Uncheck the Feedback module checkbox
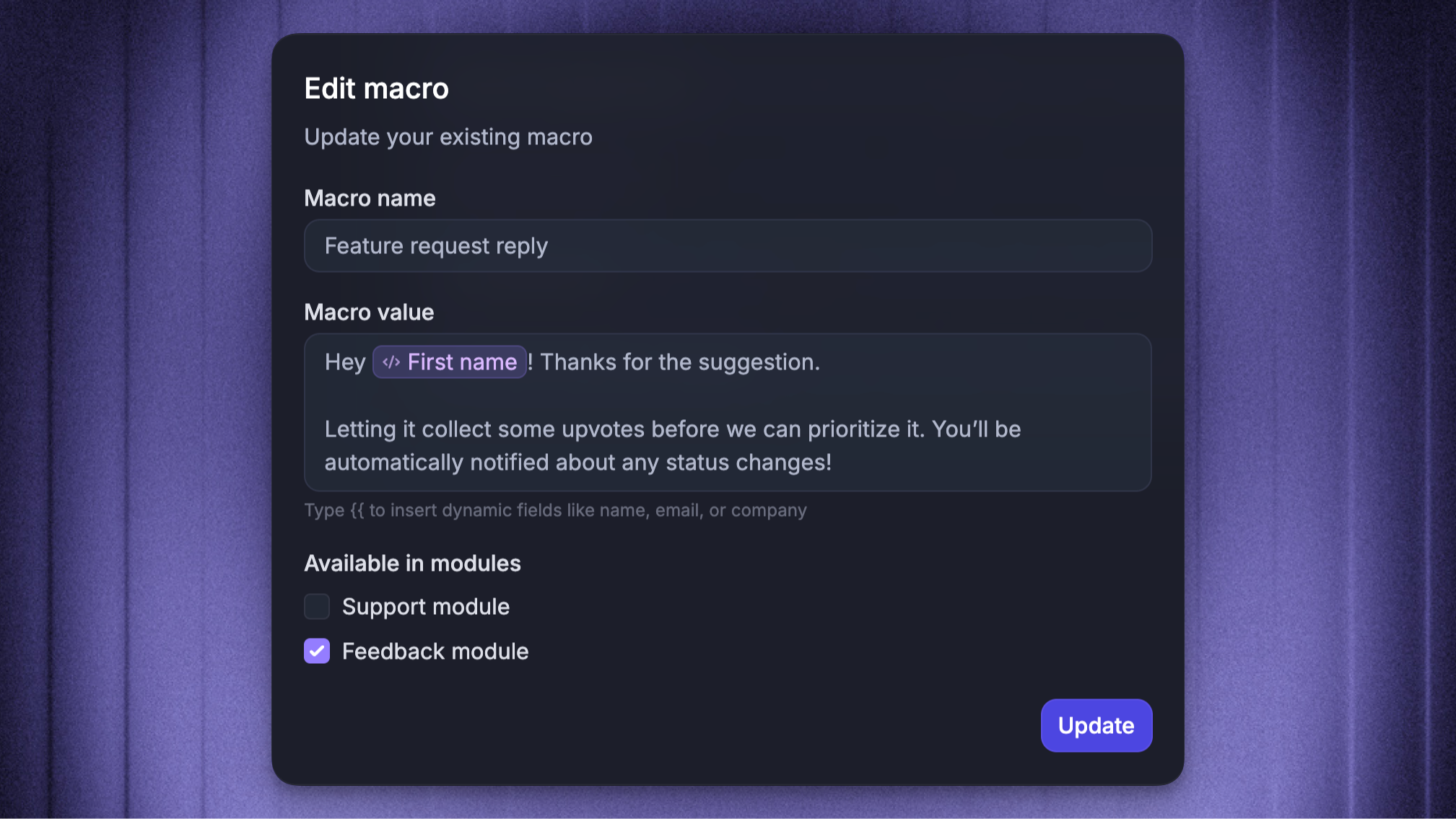The image size is (1456, 819). tap(317, 651)
